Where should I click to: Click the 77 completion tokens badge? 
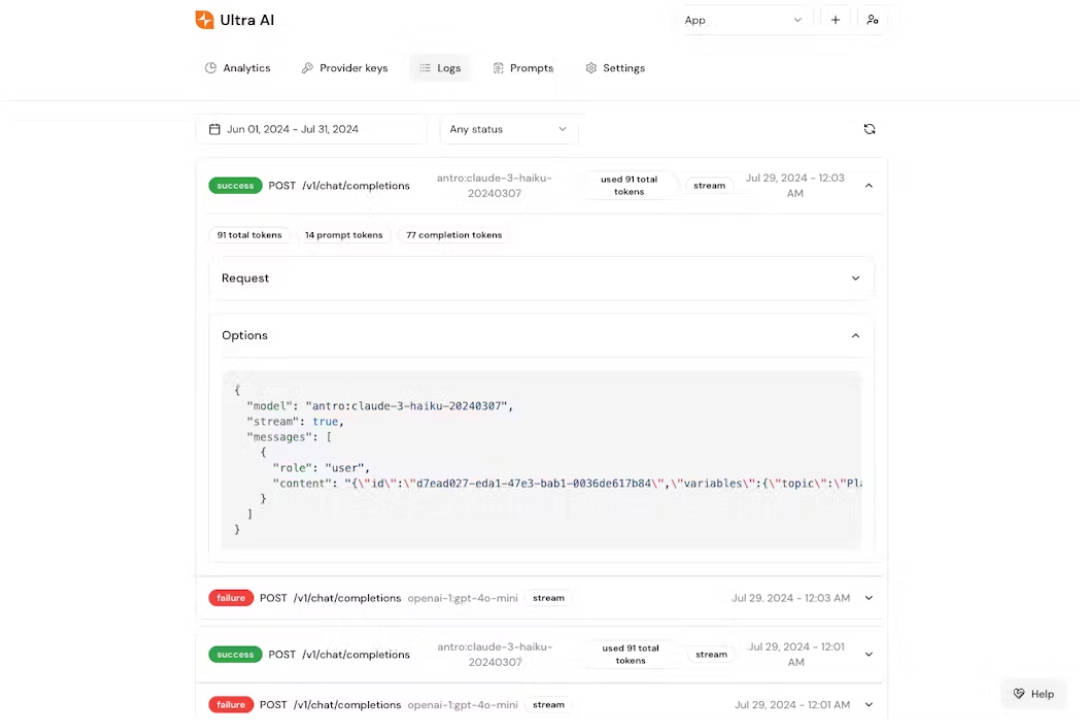(x=454, y=235)
